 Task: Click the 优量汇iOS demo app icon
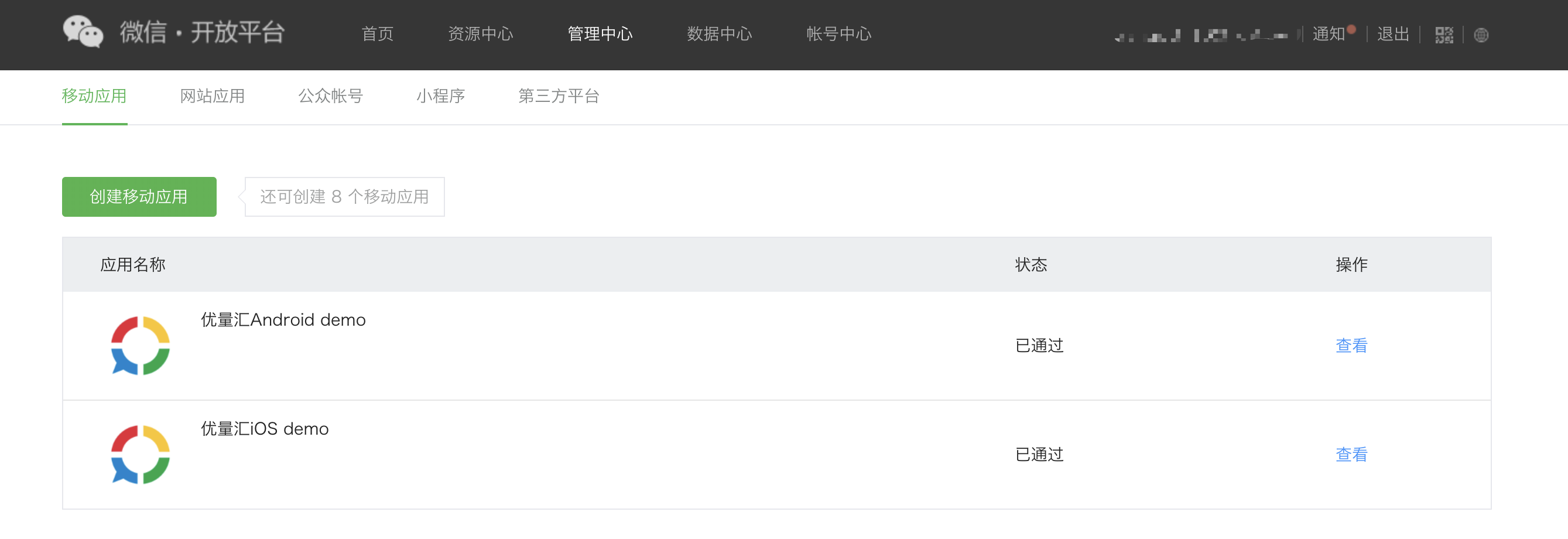pos(140,455)
